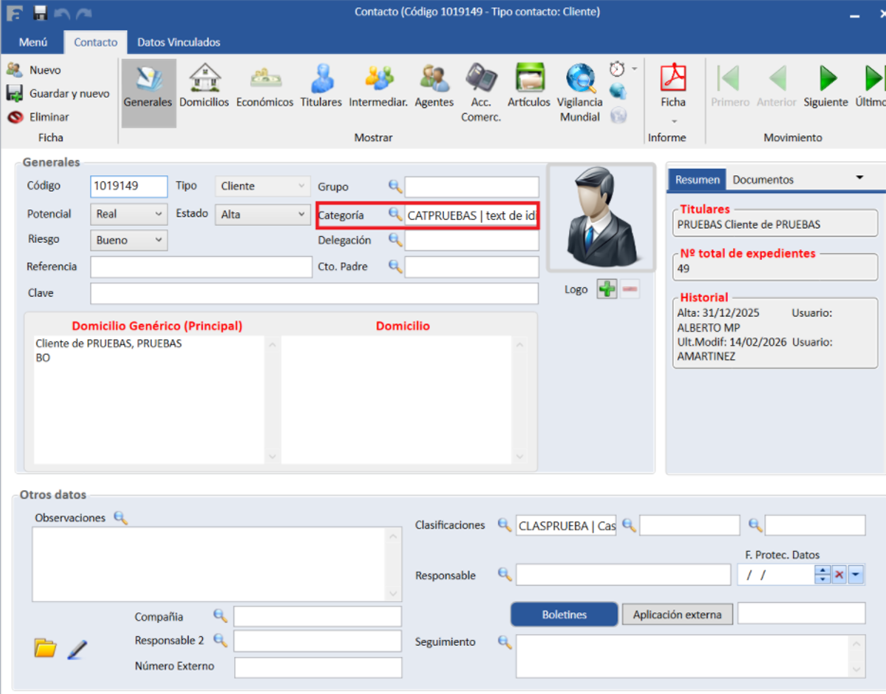Expand the Riesgo dropdown
This screenshot has width=886, height=694.
pyautogui.click(x=158, y=240)
